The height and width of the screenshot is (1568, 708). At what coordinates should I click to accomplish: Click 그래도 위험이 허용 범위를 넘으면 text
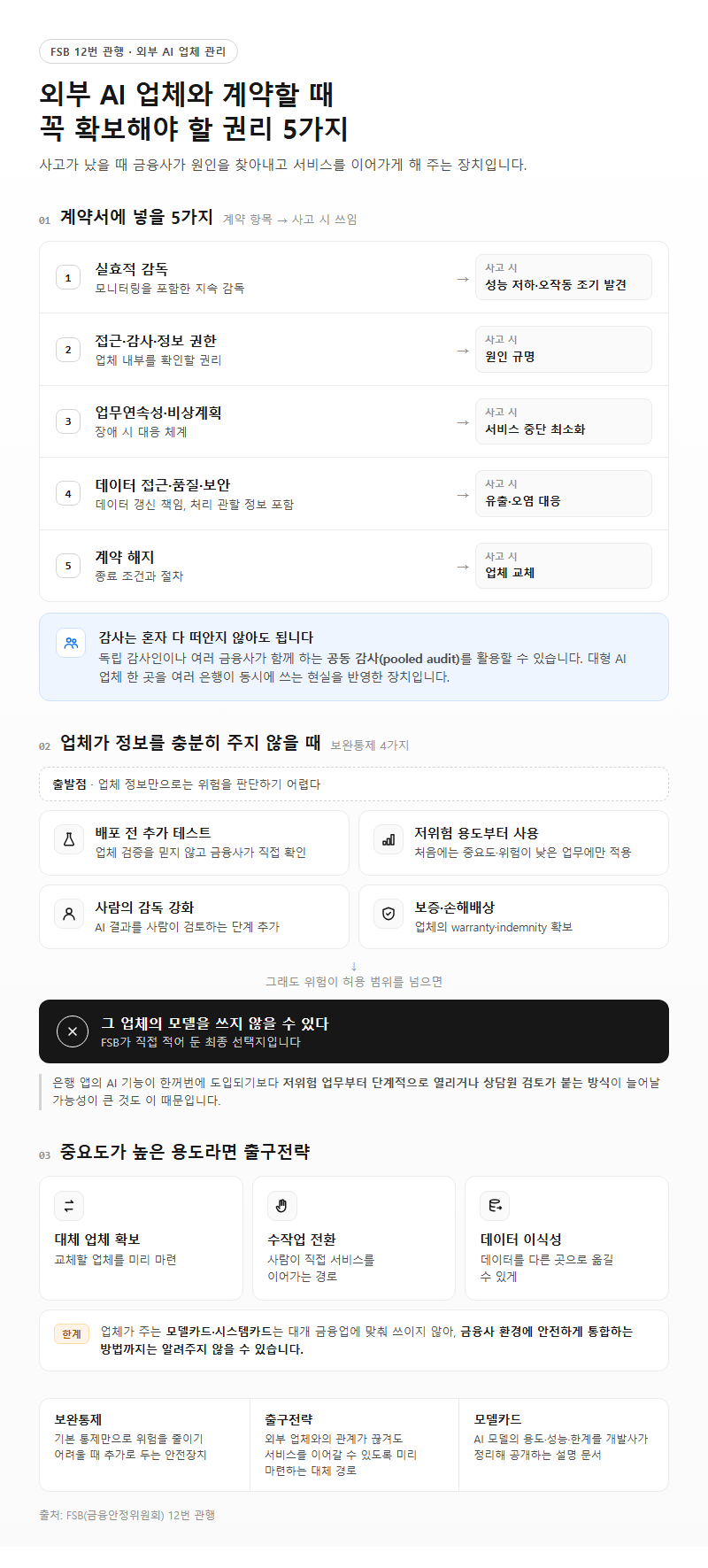[354, 982]
